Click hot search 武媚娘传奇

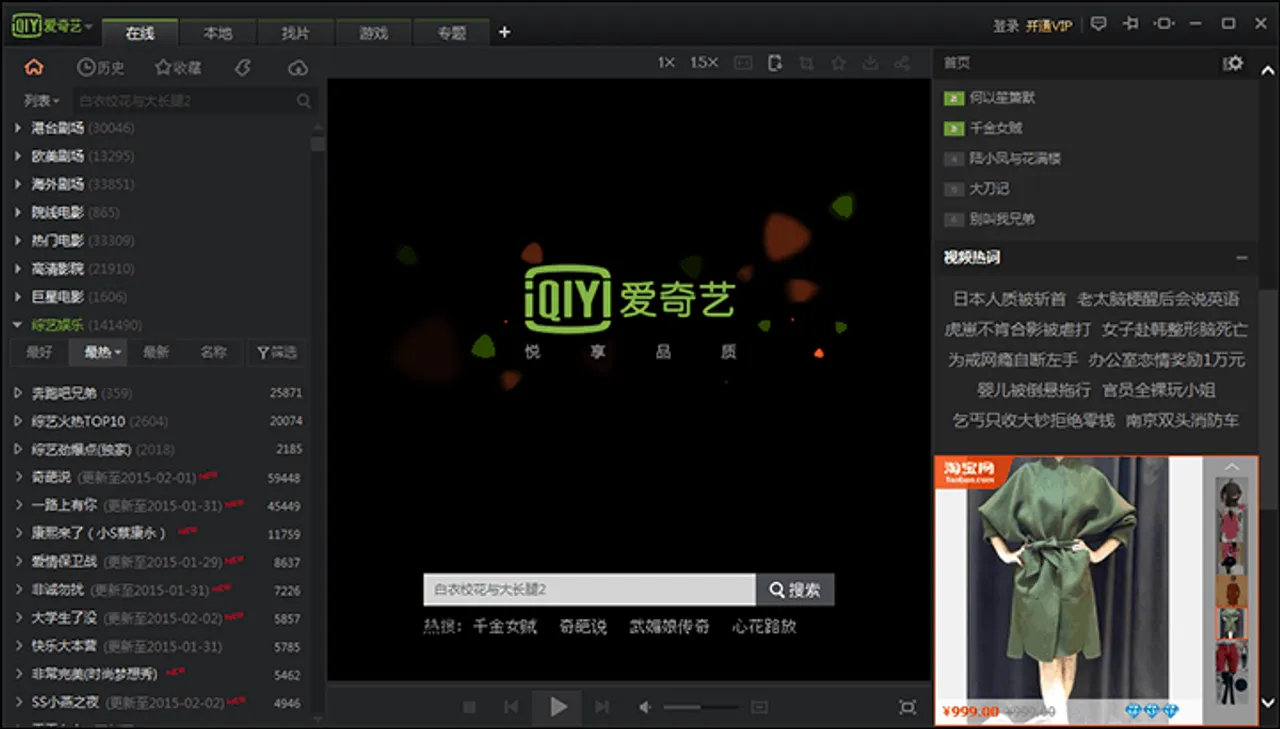click(x=669, y=627)
